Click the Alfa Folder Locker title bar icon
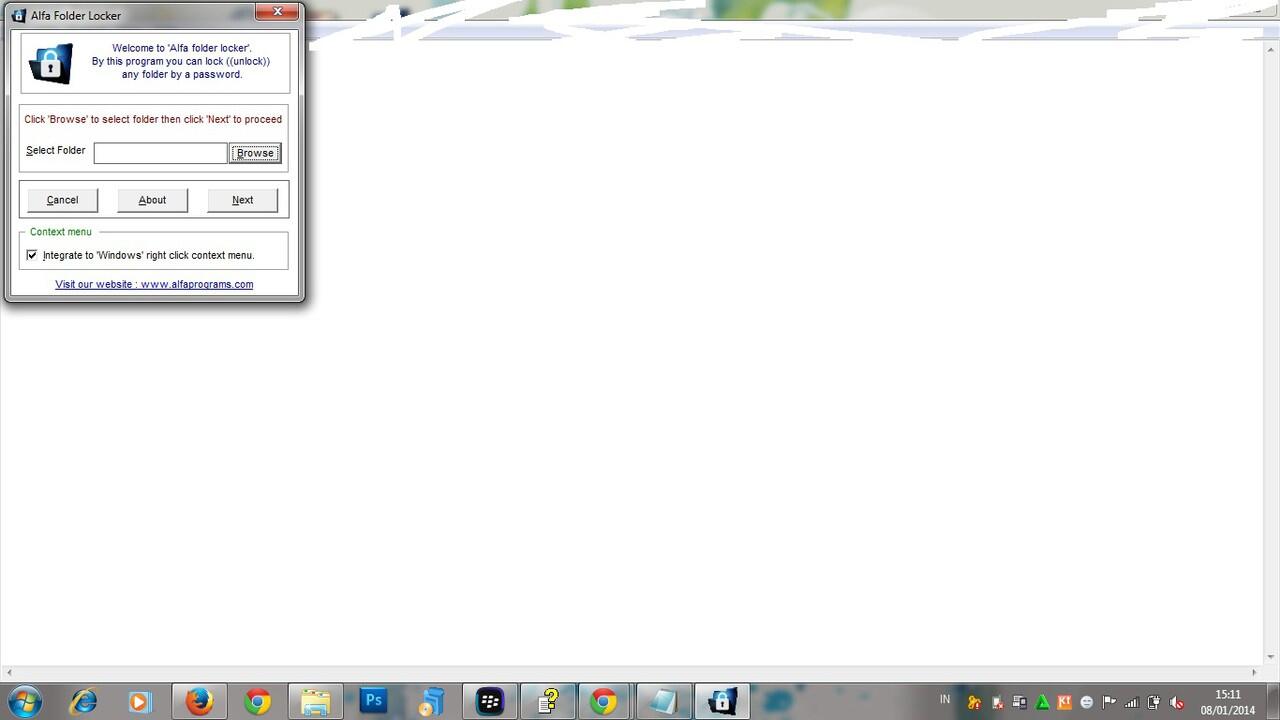 coord(18,15)
